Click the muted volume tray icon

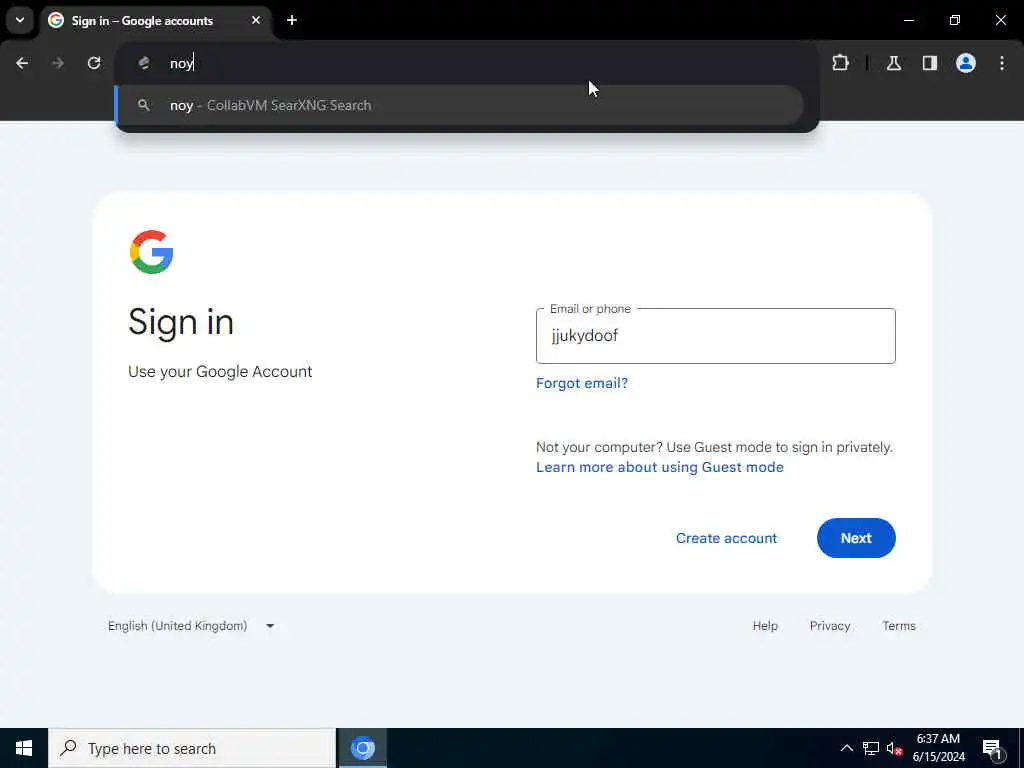(x=894, y=748)
